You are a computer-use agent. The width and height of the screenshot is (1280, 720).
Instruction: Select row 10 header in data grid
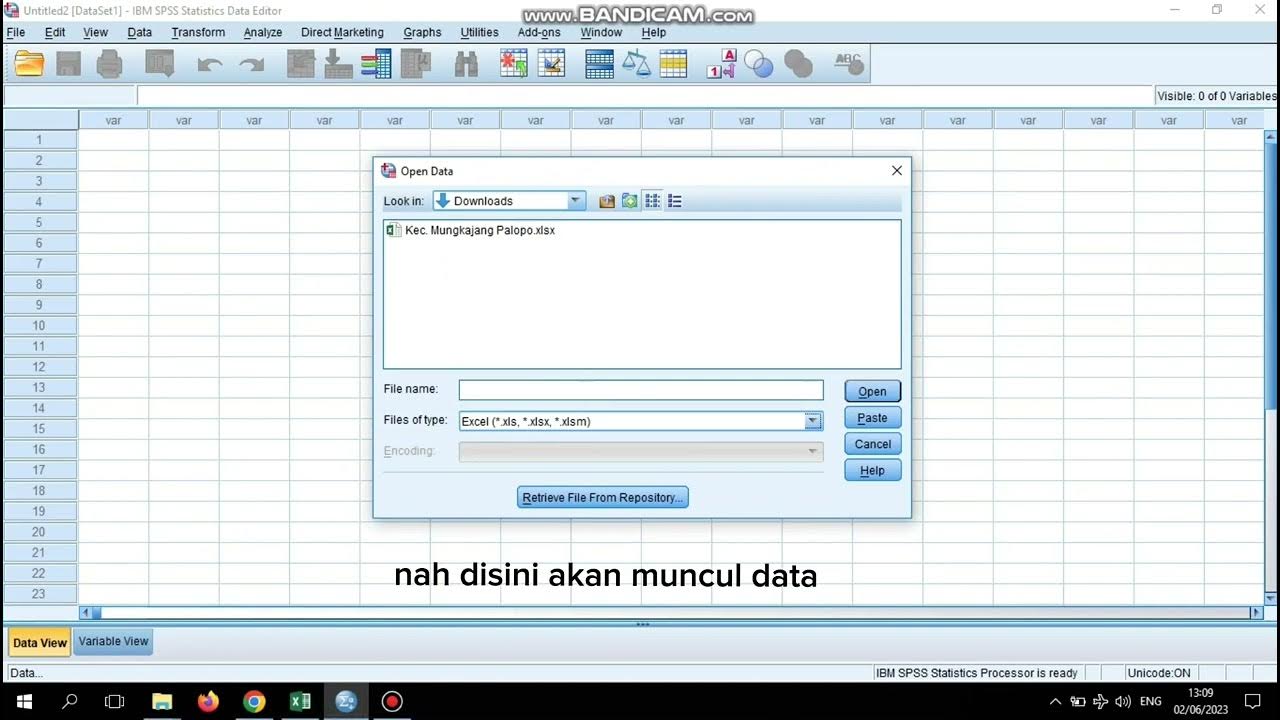[x=40, y=325]
